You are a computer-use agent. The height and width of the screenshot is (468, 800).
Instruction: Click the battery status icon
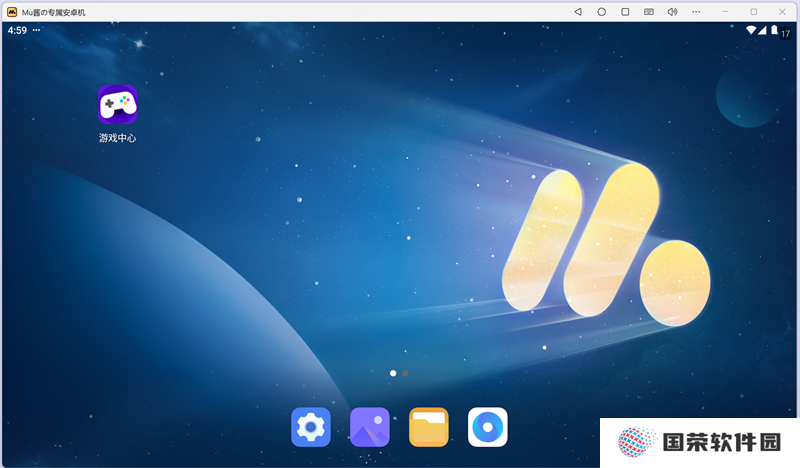pos(774,30)
